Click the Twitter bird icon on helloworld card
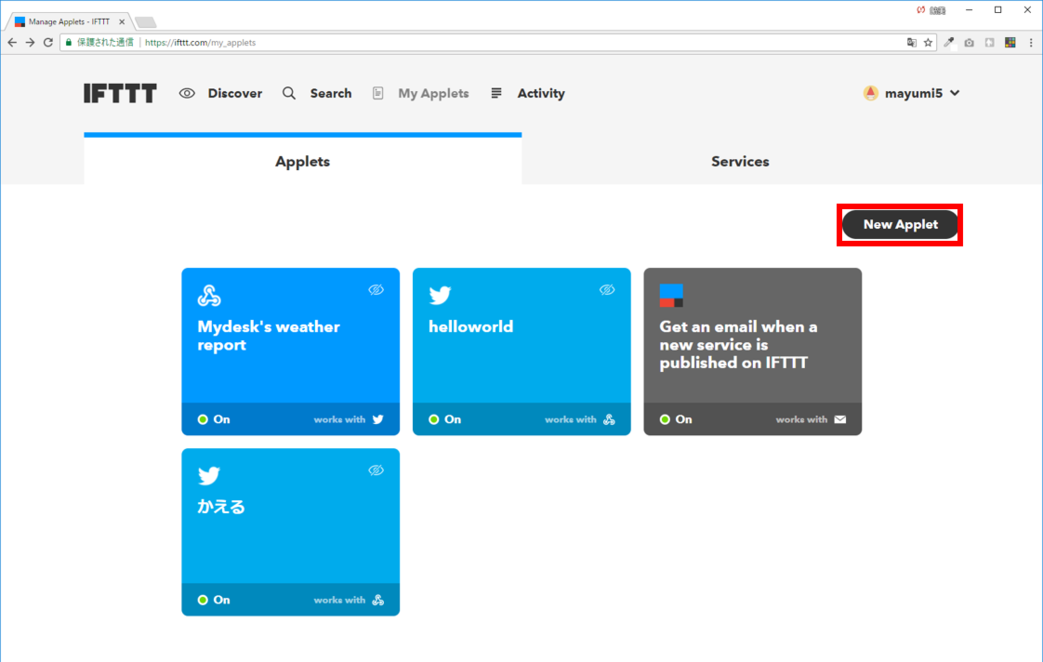The height and width of the screenshot is (662, 1043). 440,295
